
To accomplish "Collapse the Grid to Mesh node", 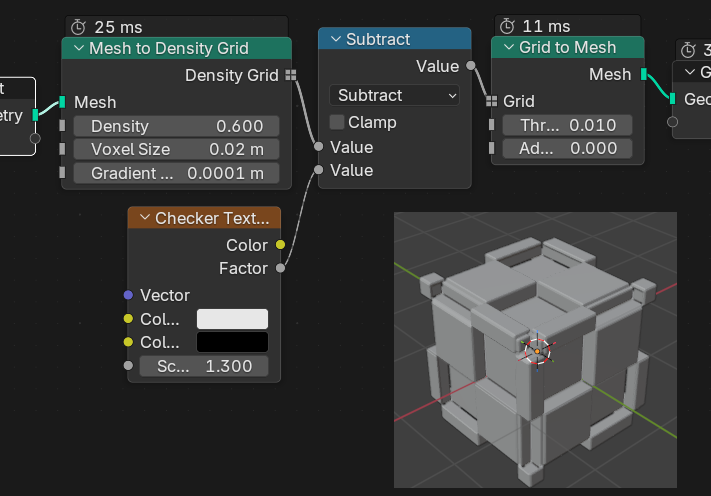I will point(507,47).
